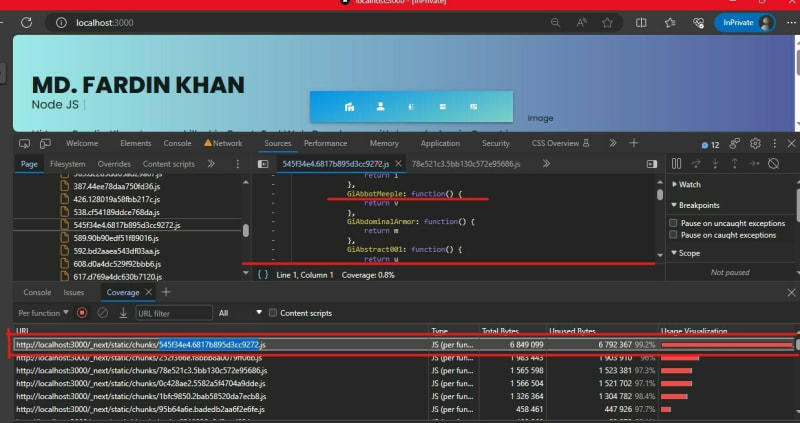Deactivate breakpoints icon
The width and height of the screenshot is (800, 423).
pyautogui.click(x=773, y=163)
